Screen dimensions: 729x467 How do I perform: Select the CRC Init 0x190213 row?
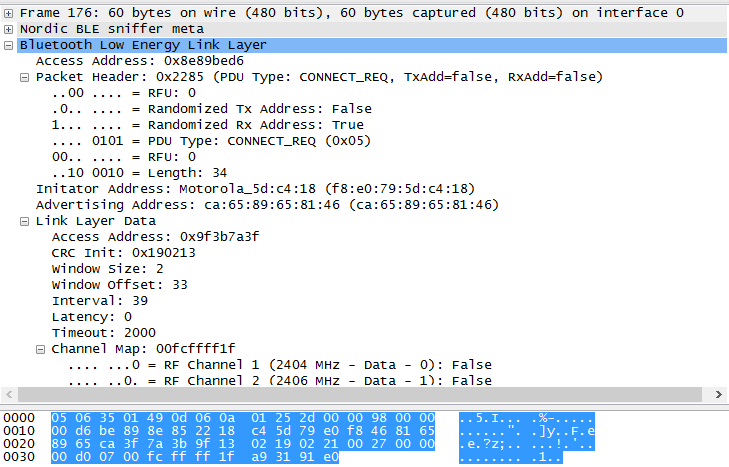tap(123, 253)
